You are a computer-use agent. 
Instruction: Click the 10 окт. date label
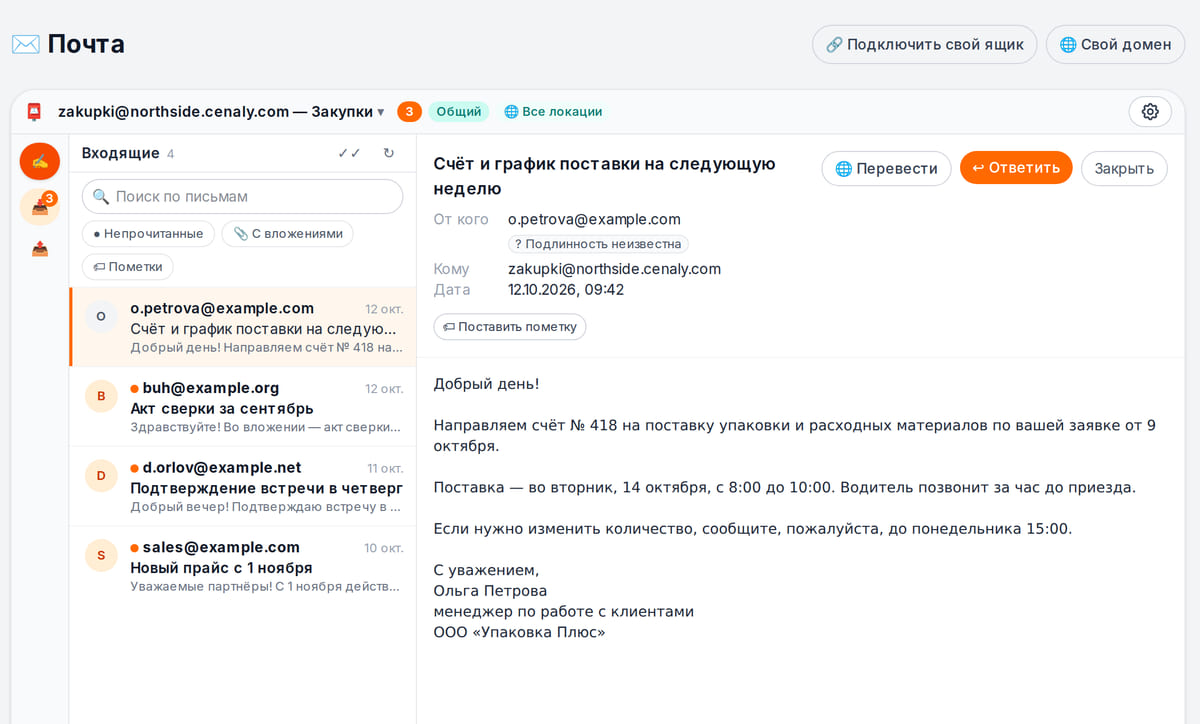click(384, 548)
